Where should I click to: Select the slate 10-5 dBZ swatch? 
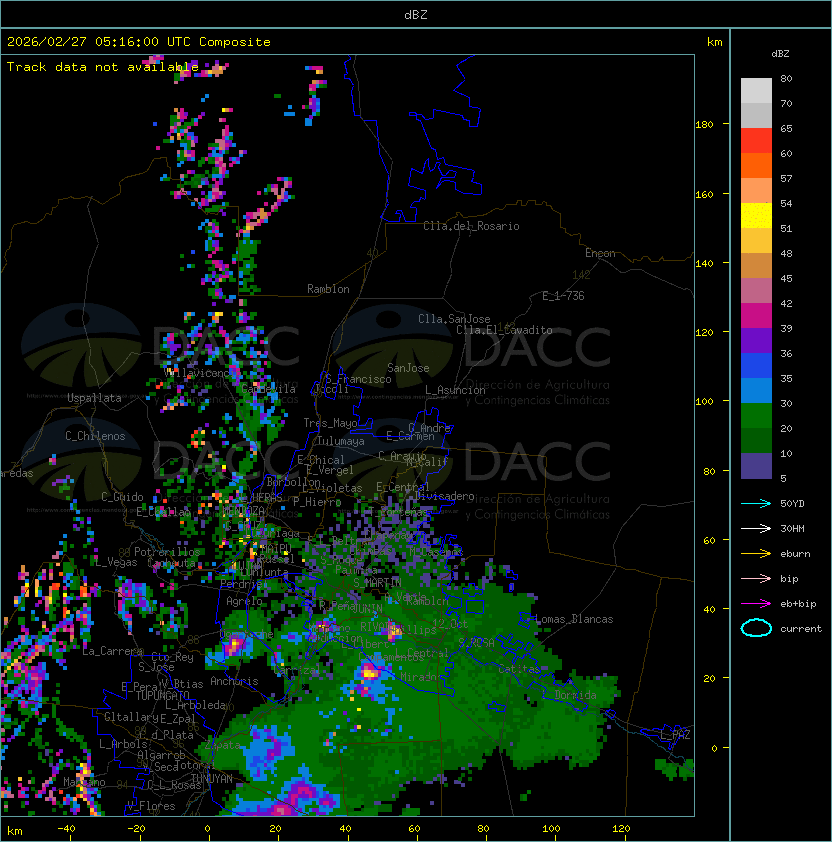tap(756, 466)
